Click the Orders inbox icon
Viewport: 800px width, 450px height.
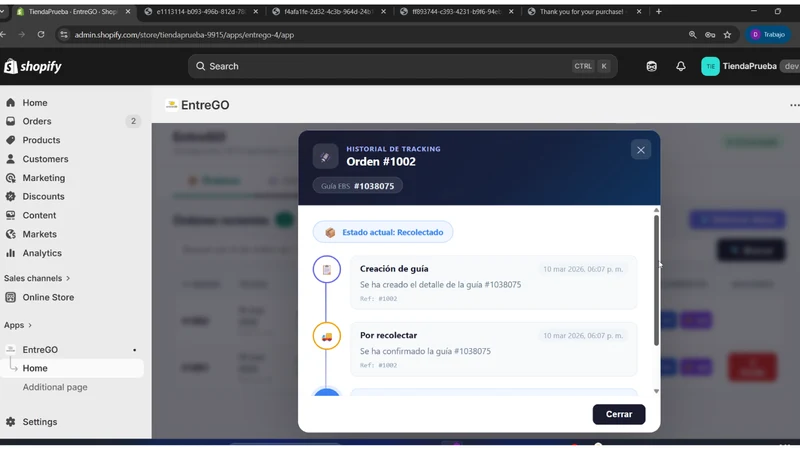click(x=11, y=121)
